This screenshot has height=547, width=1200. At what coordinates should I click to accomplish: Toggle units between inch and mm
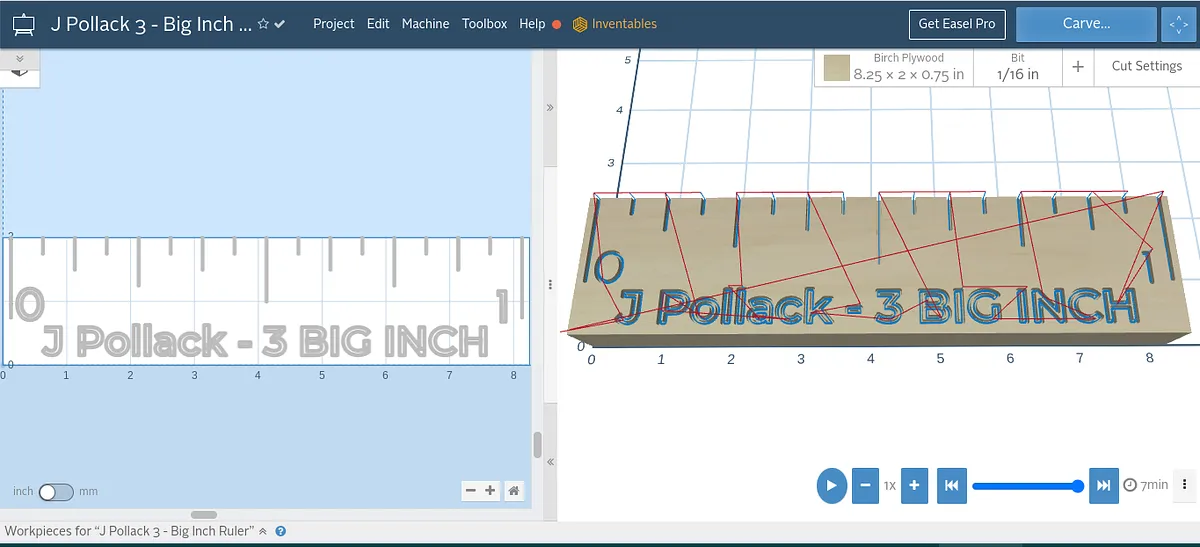[56, 492]
